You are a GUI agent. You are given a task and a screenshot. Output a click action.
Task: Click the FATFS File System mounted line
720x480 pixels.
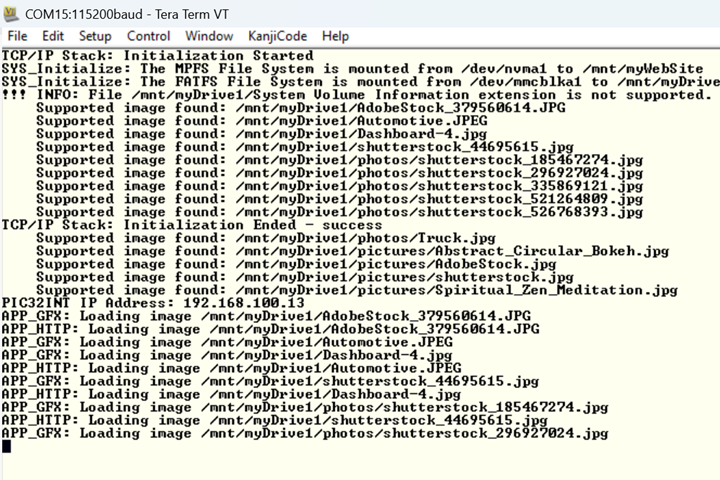tap(361, 82)
